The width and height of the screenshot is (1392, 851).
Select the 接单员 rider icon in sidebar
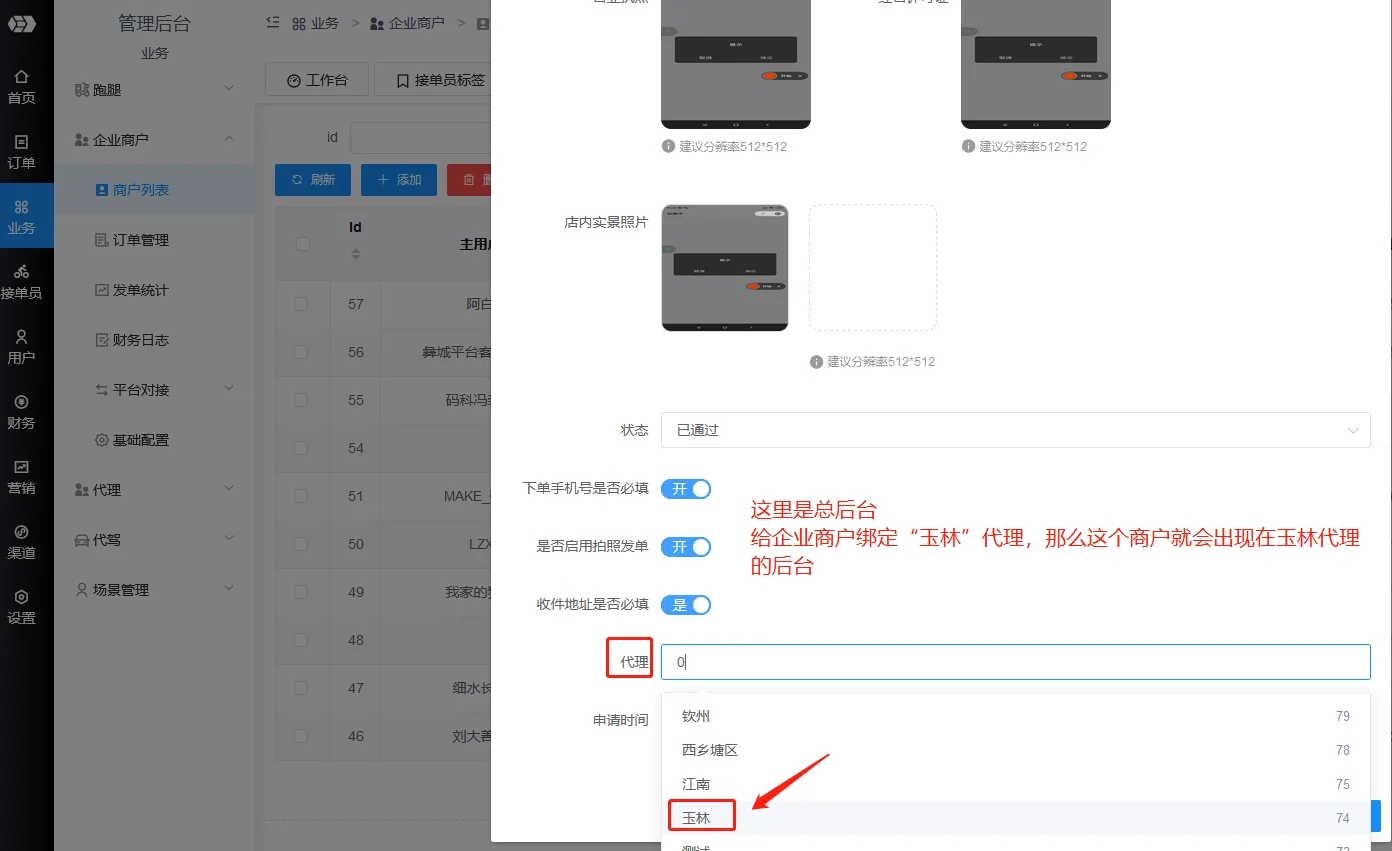point(21,272)
